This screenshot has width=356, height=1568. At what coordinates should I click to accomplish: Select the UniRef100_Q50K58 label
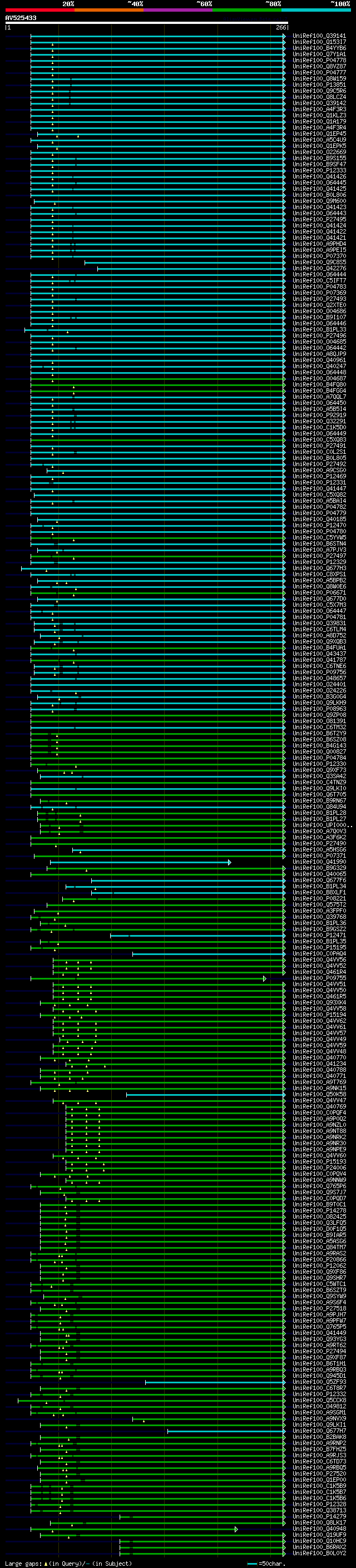(x=319, y=1095)
